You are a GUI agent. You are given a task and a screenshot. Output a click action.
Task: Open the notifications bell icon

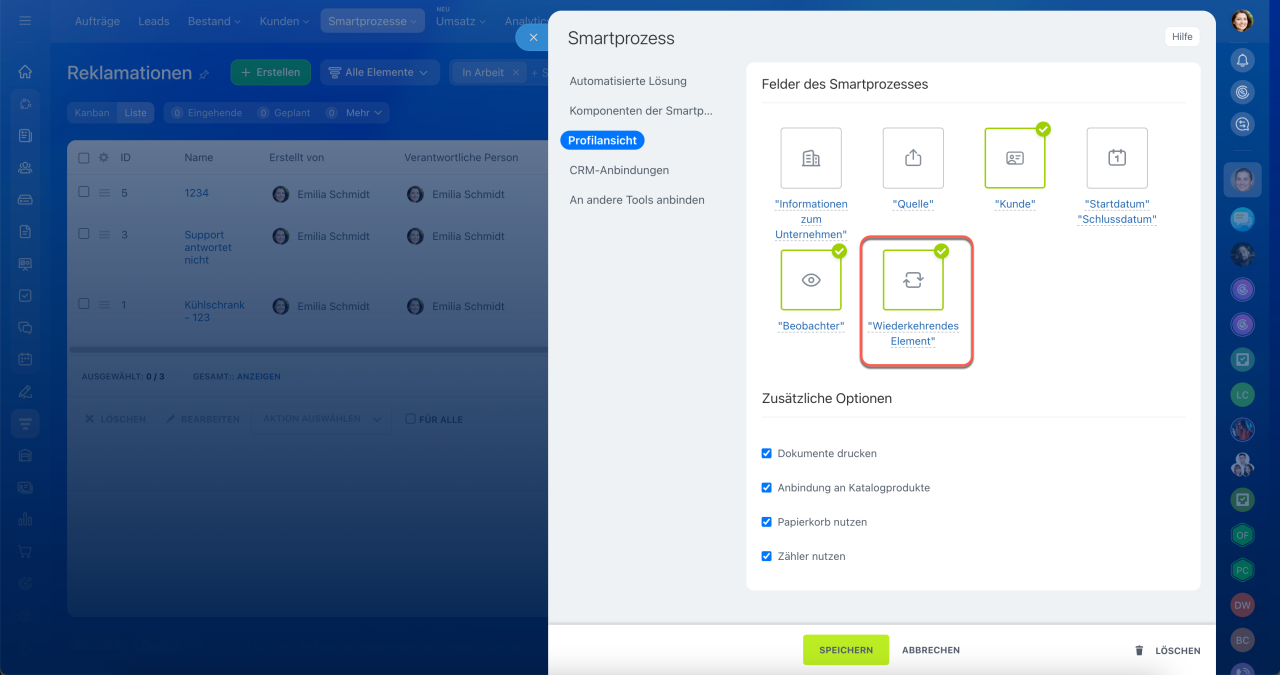point(1242,60)
